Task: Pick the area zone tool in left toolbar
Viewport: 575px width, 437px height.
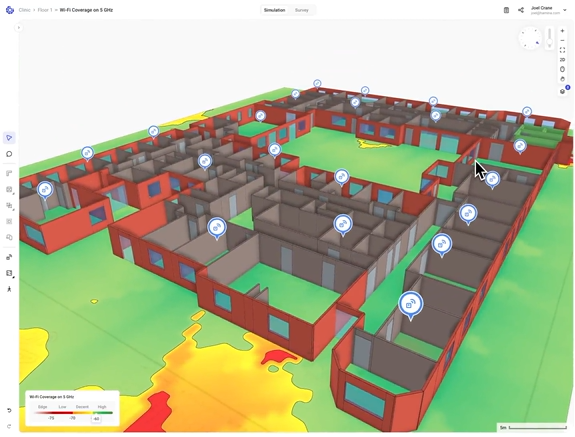Action: (x=9, y=190)
